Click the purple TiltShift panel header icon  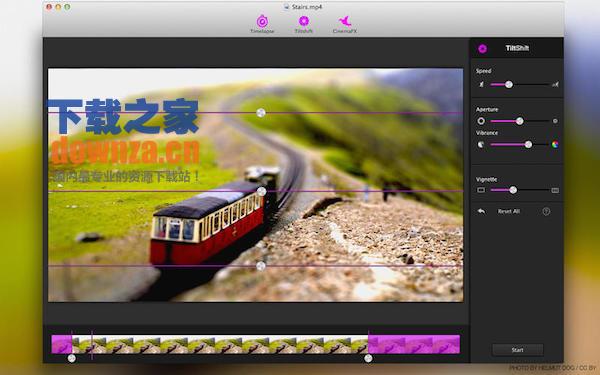483,49
